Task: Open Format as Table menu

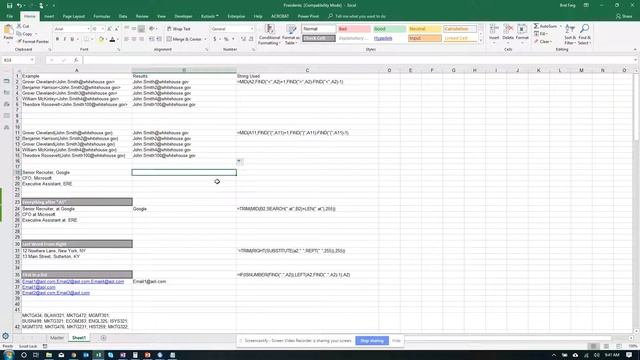Action: point(291,34)
